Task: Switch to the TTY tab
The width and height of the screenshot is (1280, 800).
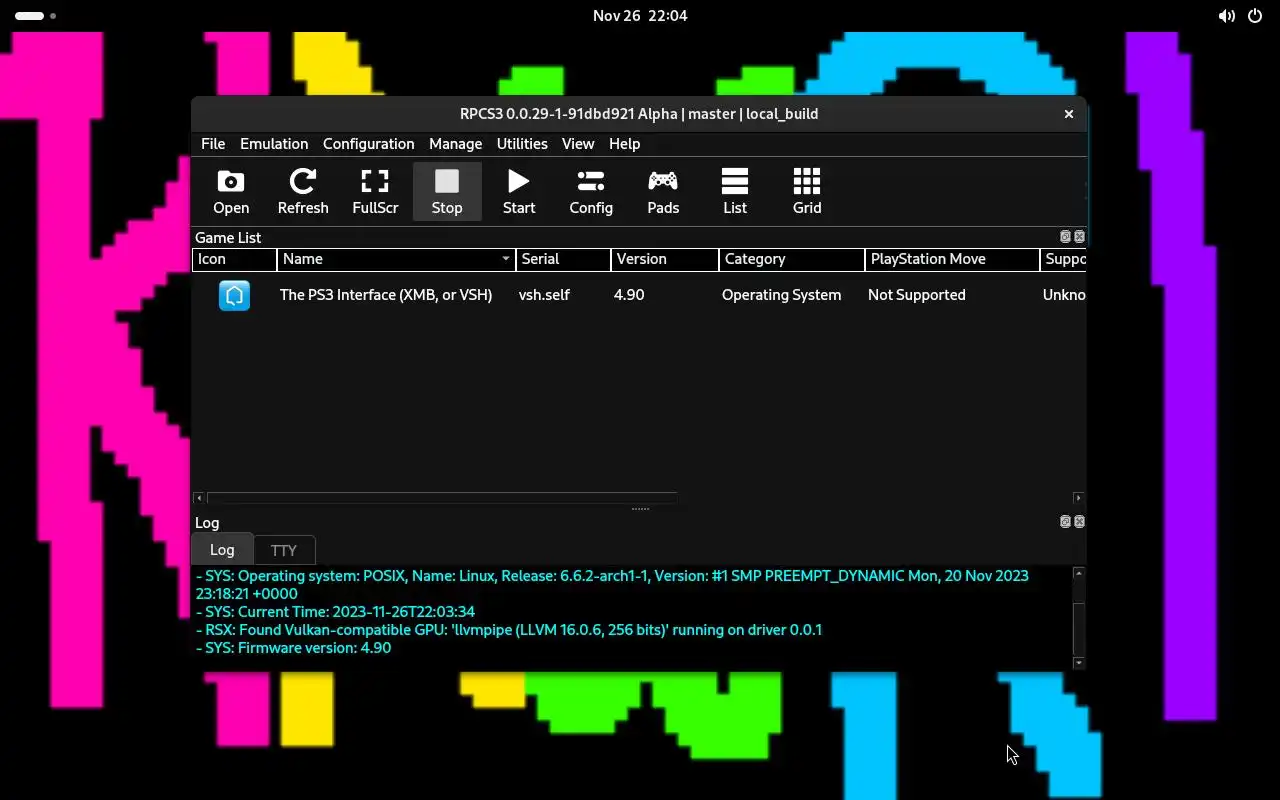Action: coord(284,550)
